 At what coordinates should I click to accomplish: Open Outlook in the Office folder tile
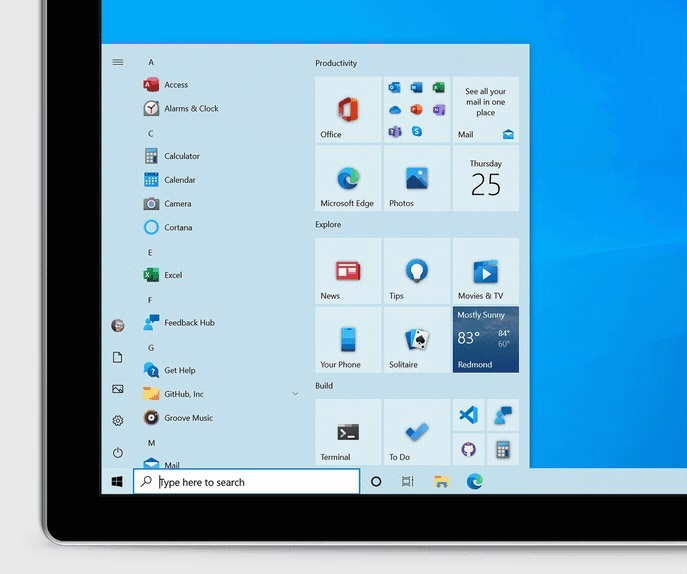coord(394,87)
